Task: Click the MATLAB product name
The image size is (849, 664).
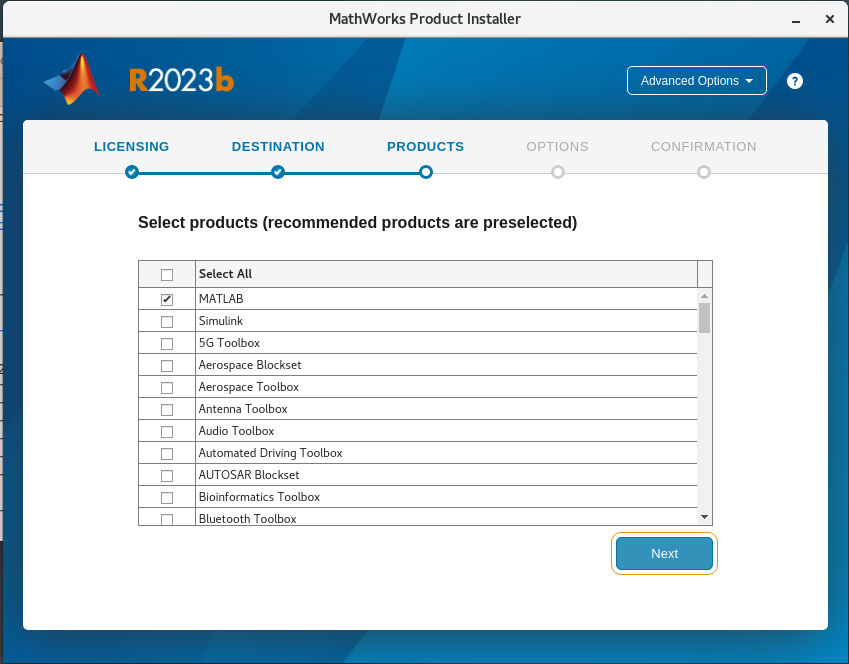Action: point(221,299)
